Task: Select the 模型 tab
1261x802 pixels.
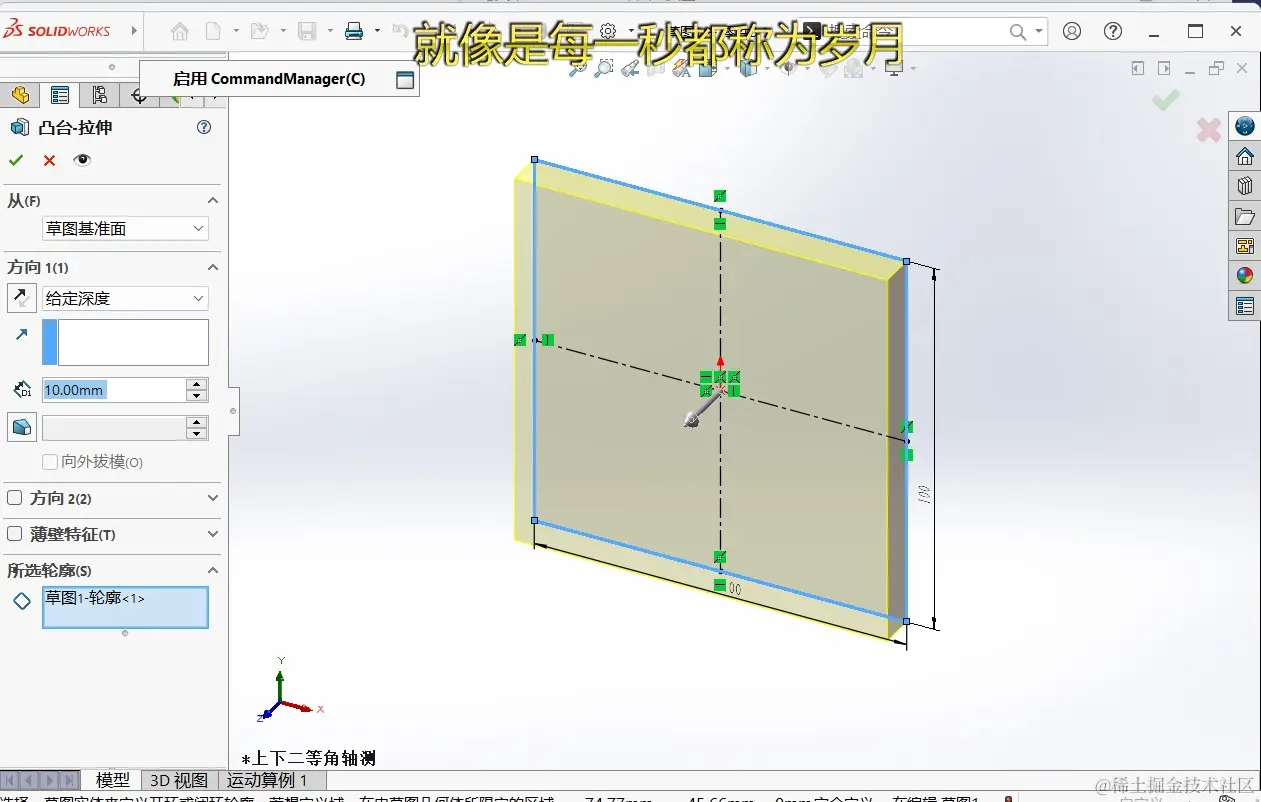Action: tap(113, 780)
